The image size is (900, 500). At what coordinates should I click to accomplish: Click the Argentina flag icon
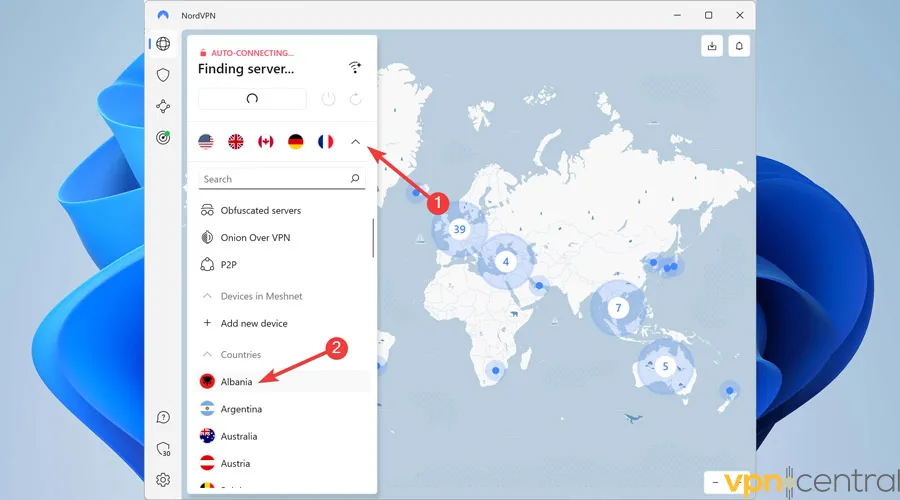point(207,409)
